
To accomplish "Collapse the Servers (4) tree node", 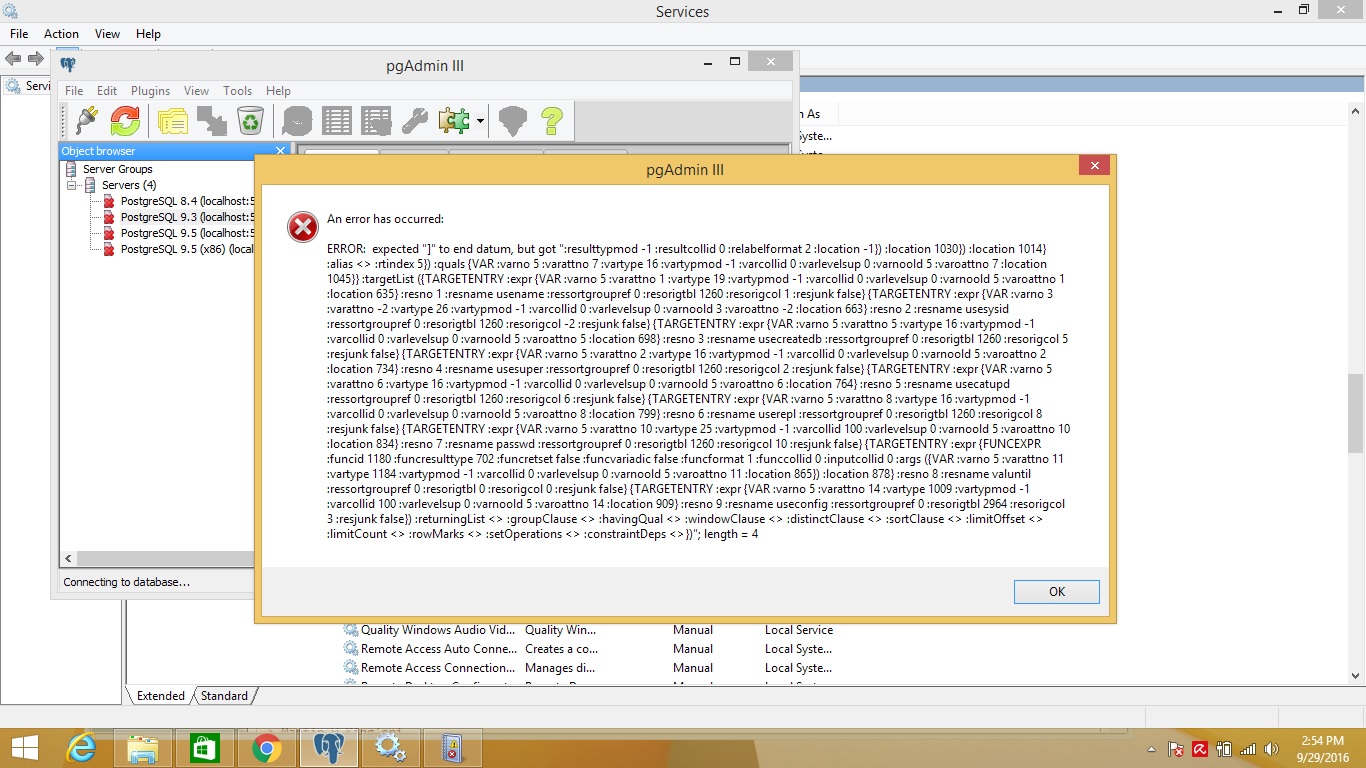I will (73, 185).
